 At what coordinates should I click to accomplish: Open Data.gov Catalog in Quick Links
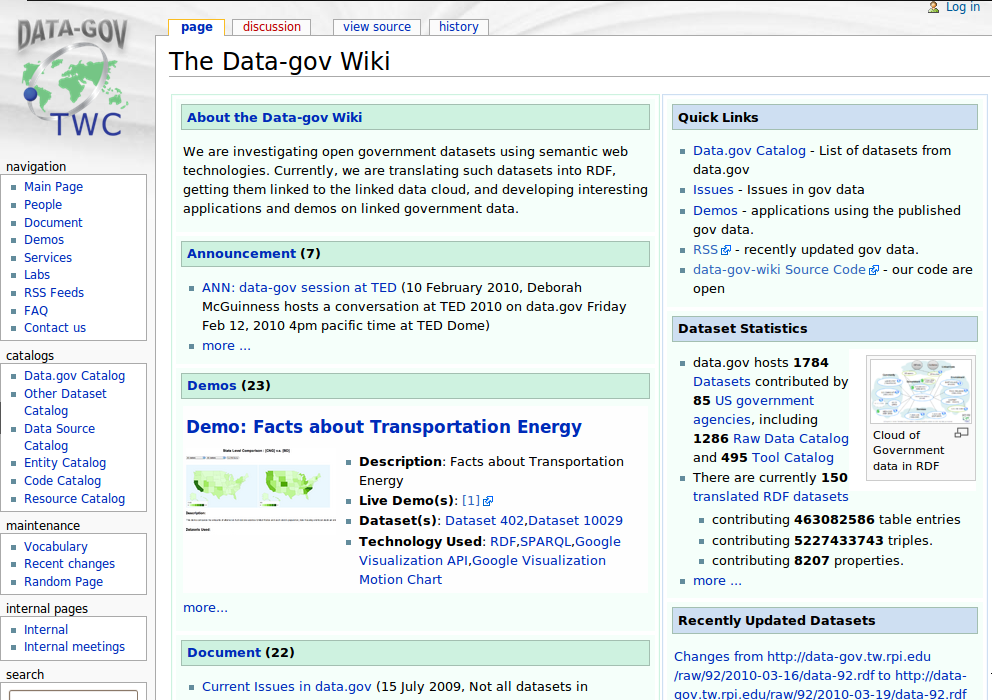pos(749,151)
